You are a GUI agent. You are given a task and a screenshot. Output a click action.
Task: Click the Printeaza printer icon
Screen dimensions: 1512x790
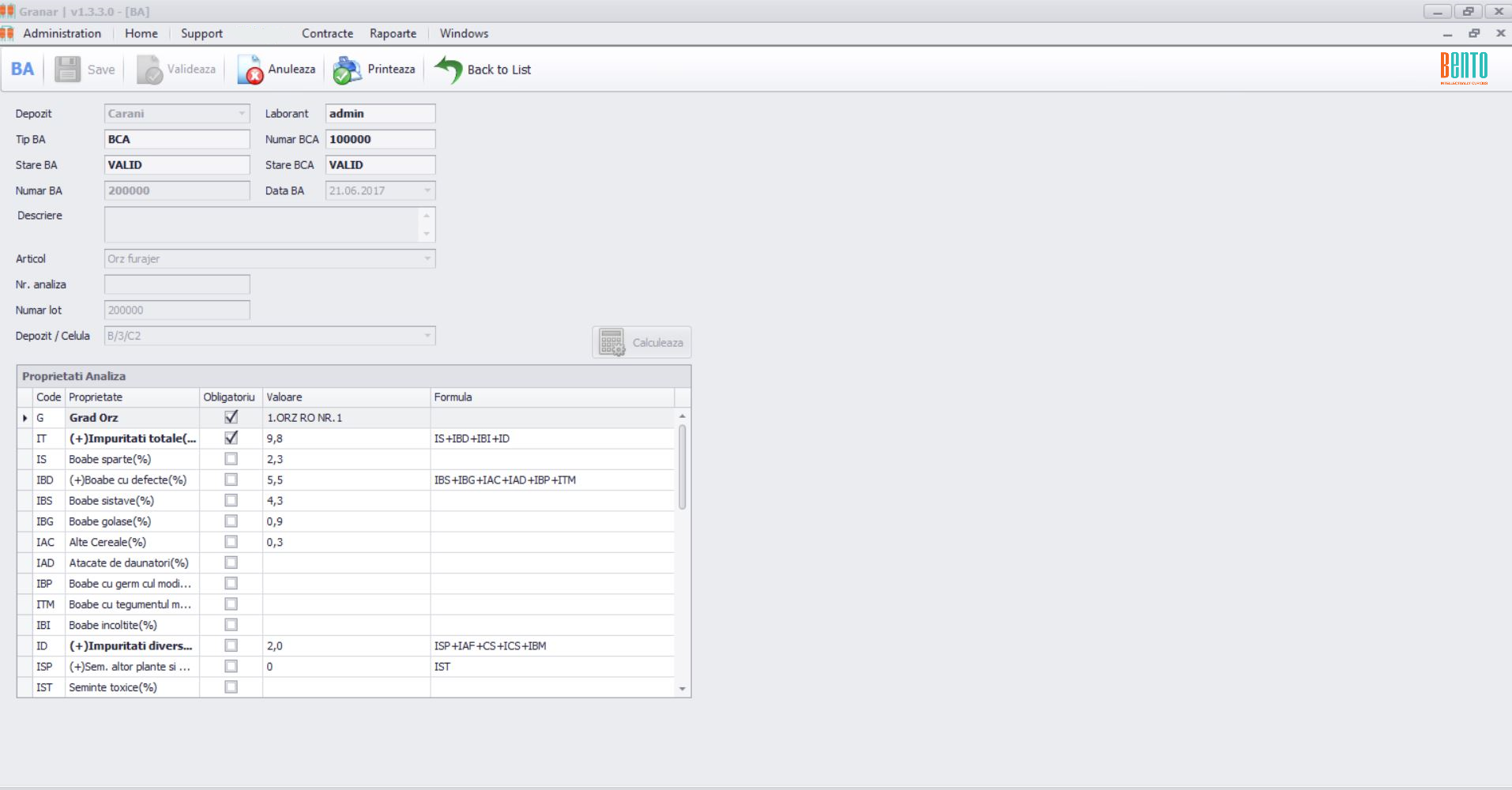coord(348,70)
